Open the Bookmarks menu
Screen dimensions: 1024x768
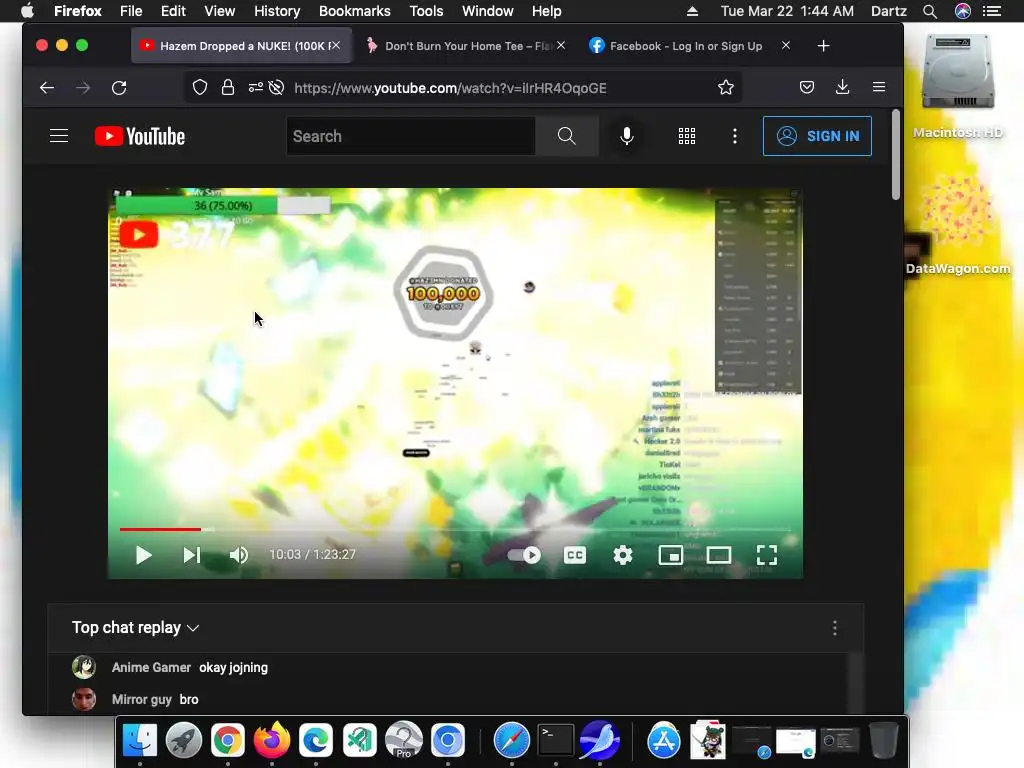point(355,11)
